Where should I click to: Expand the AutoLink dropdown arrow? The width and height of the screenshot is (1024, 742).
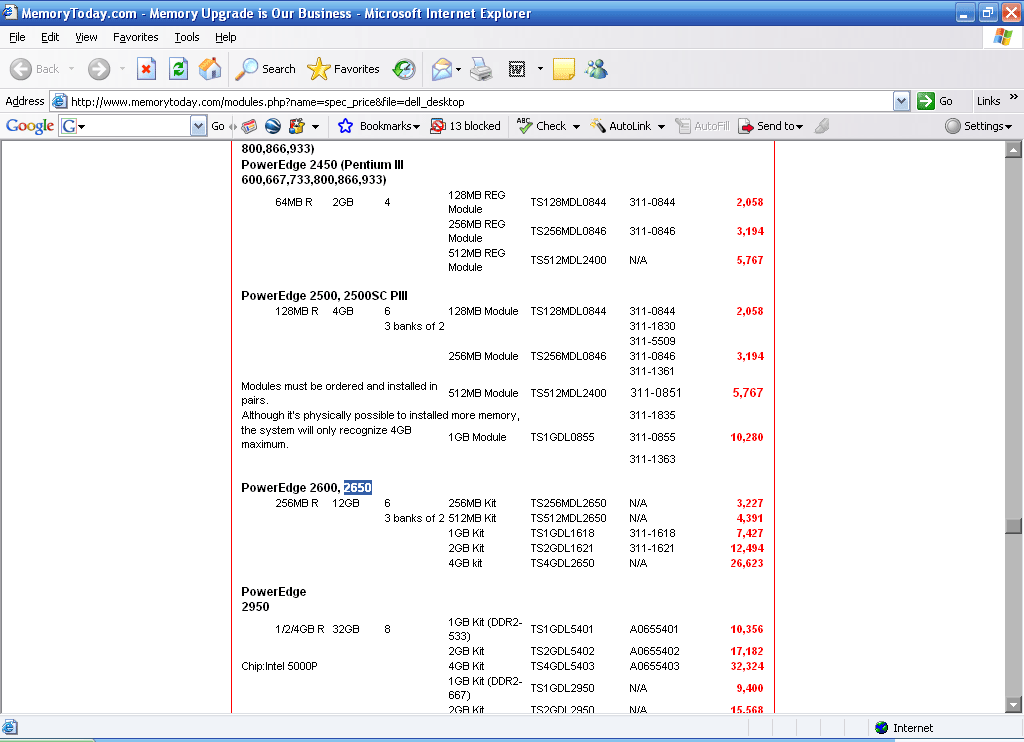[x=661, y=127]
